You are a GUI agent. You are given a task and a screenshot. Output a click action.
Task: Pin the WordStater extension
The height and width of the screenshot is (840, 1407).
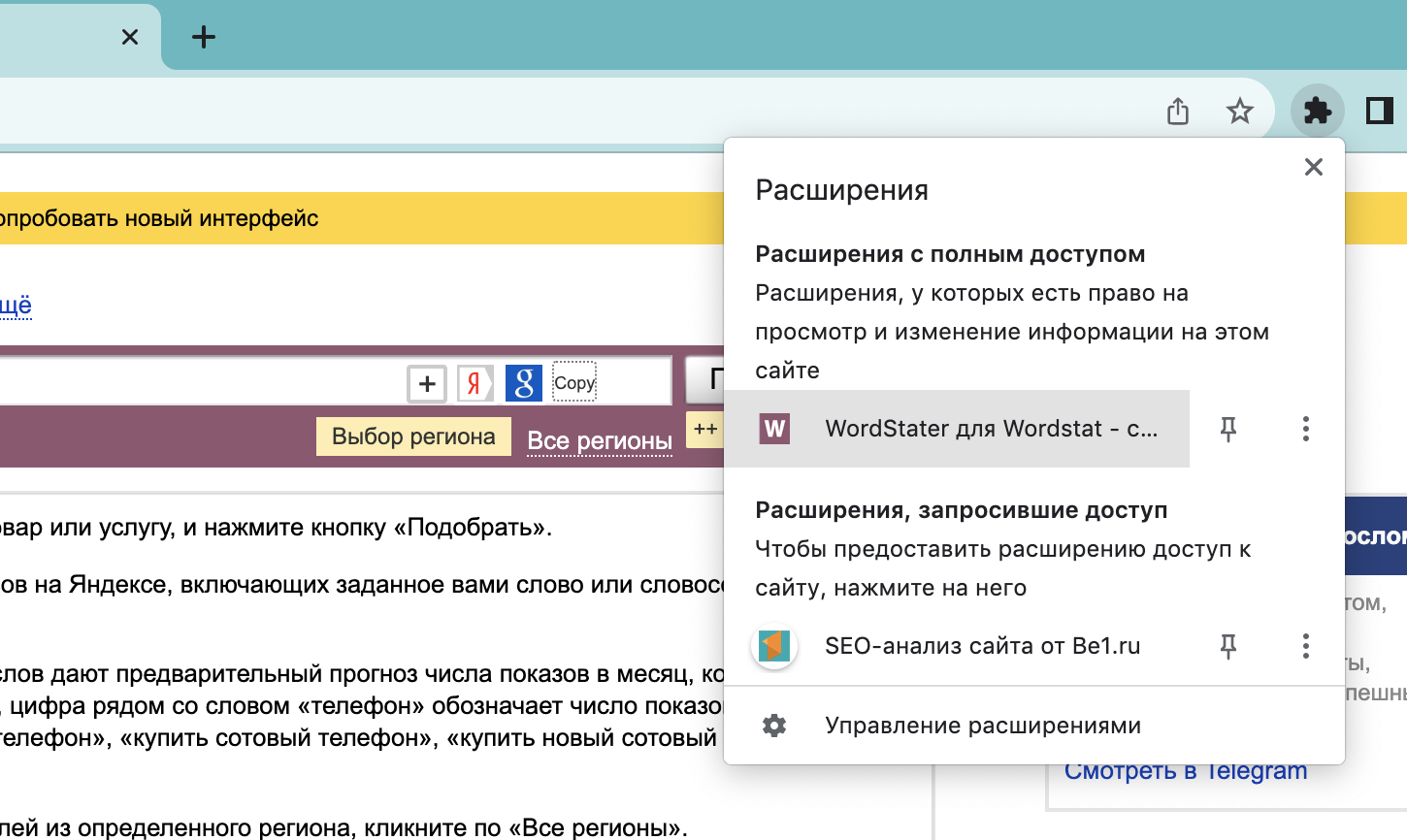(1228, 429)
